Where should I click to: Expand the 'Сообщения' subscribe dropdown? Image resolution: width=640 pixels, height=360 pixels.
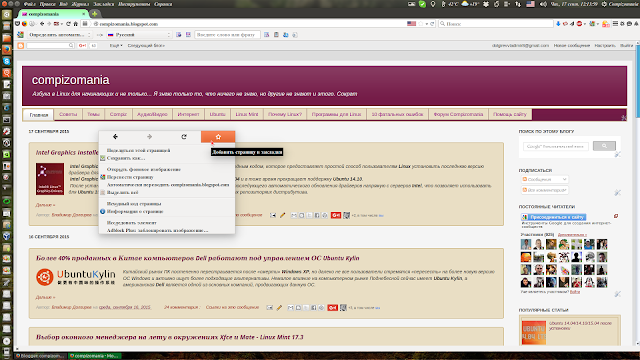(544, 180)
